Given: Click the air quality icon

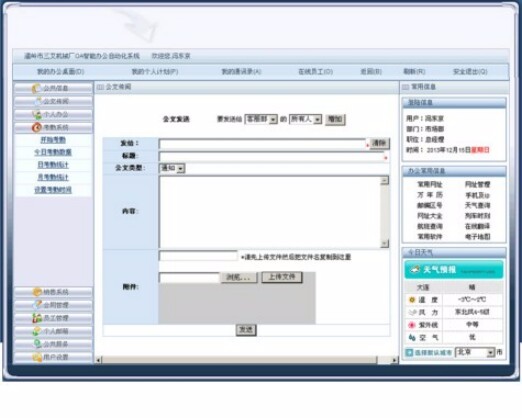Looking at the screenshot, I should point(412,338).
